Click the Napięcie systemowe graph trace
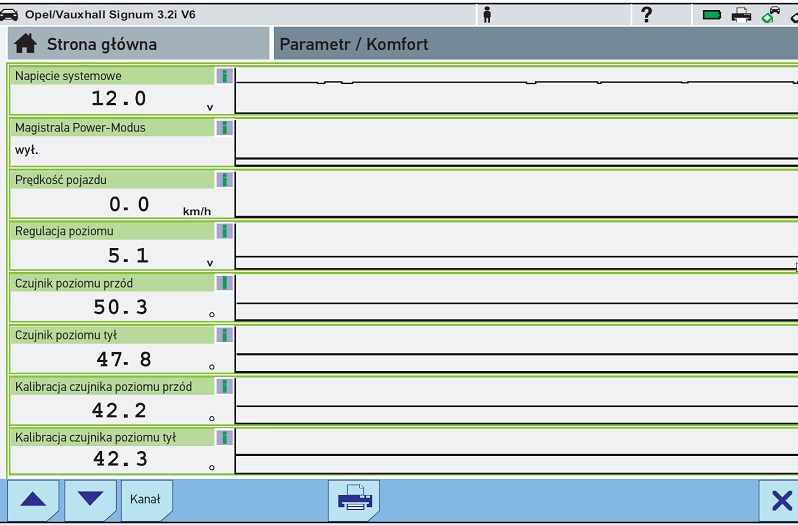798x525 pixels. click(x=515, y=90)
